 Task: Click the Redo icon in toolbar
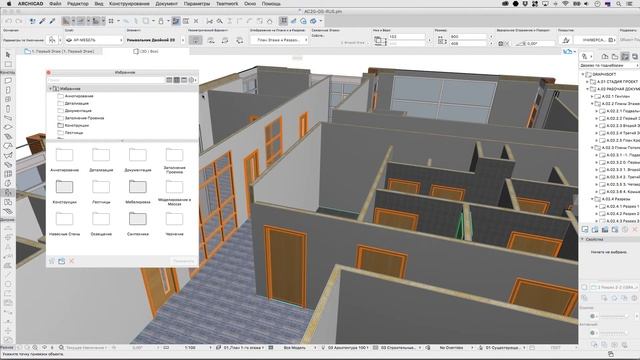click(18, 21)
